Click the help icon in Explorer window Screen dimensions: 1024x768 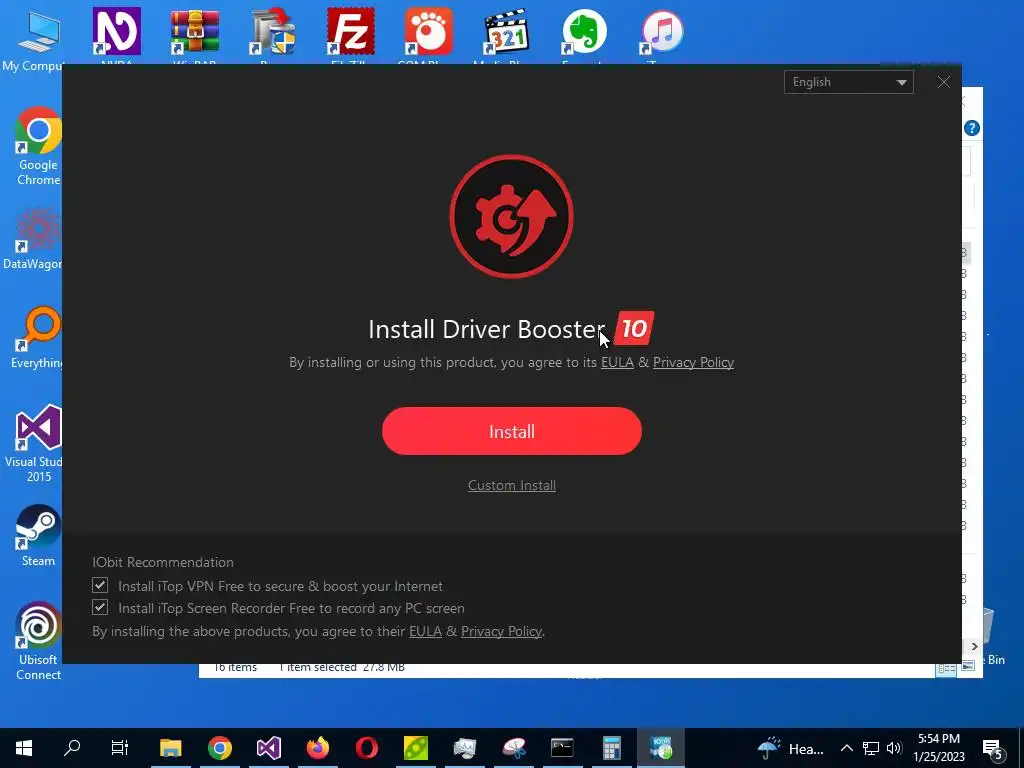[971, 128]
